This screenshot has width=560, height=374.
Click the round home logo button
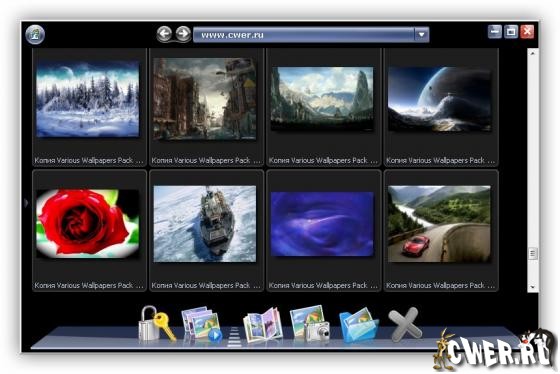tap(35, 35)
